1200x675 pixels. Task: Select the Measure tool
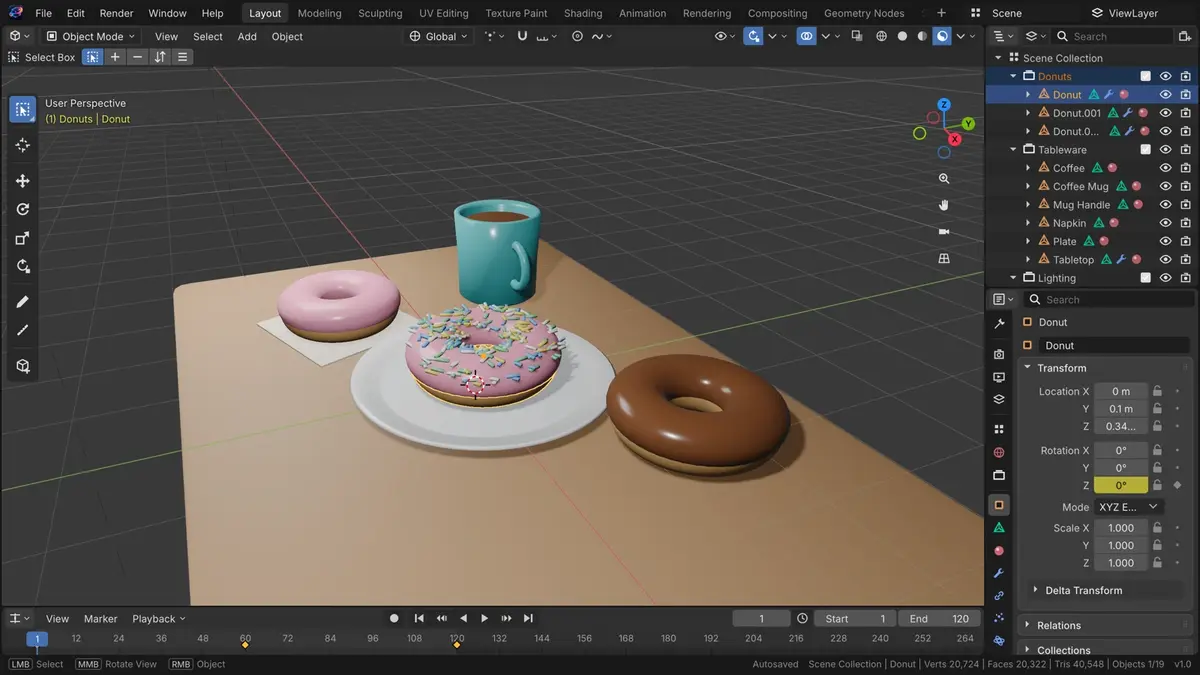(x=23, y=330)
